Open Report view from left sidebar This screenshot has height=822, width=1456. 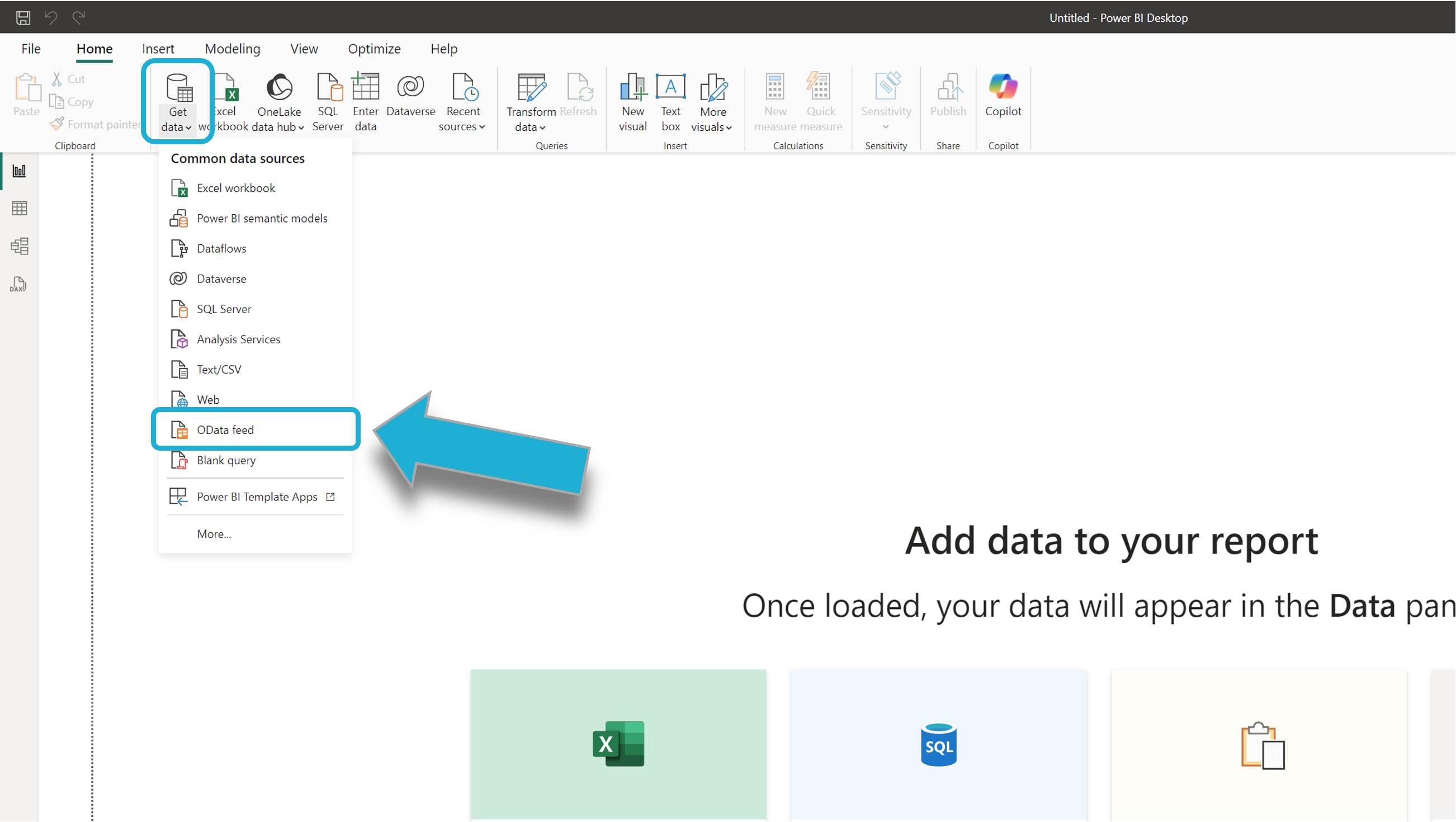point(19,171)
